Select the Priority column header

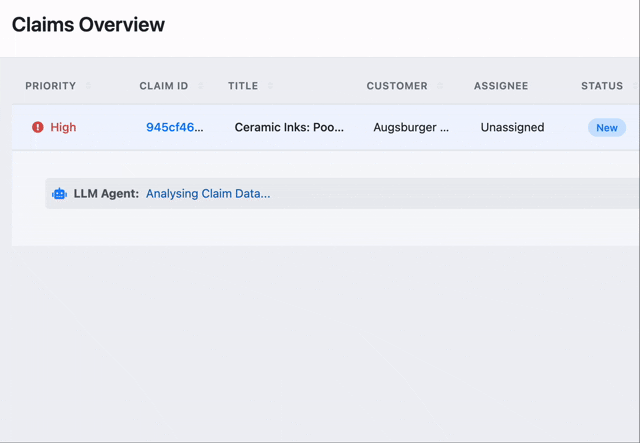(50, 86)
